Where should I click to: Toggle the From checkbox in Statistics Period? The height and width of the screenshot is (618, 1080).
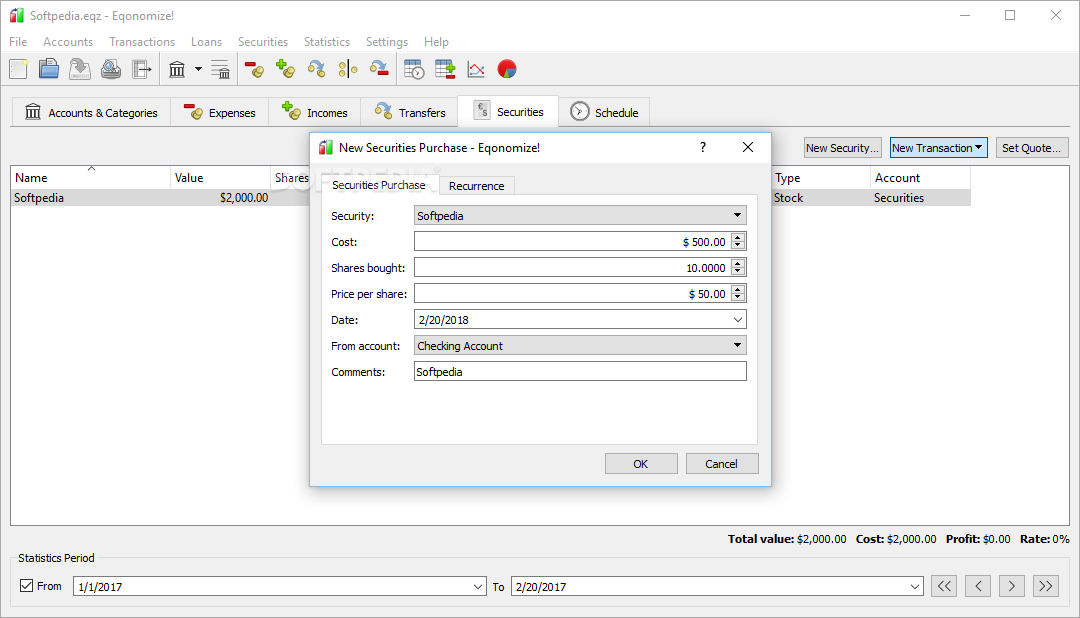coord(27,586)
